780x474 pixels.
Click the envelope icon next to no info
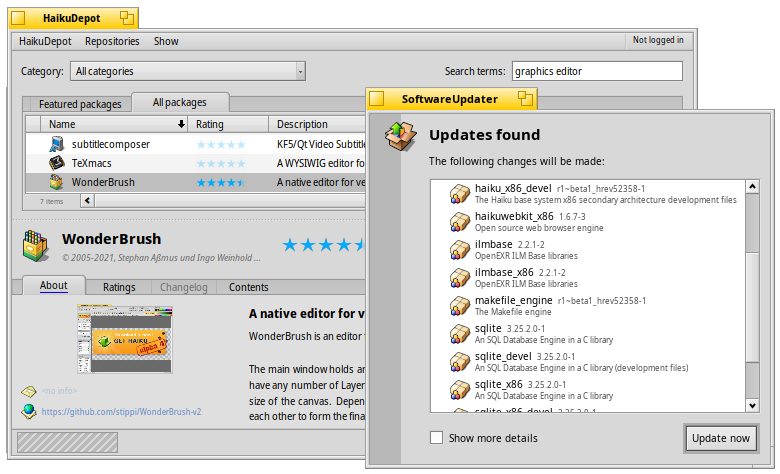click(29, 391)
